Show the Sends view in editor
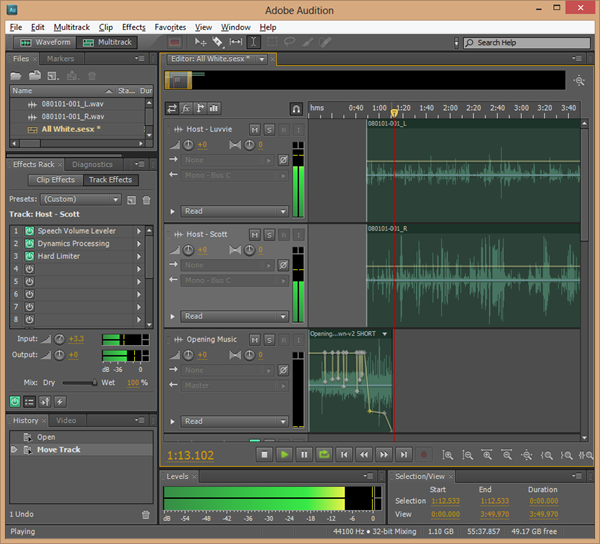 200,109
